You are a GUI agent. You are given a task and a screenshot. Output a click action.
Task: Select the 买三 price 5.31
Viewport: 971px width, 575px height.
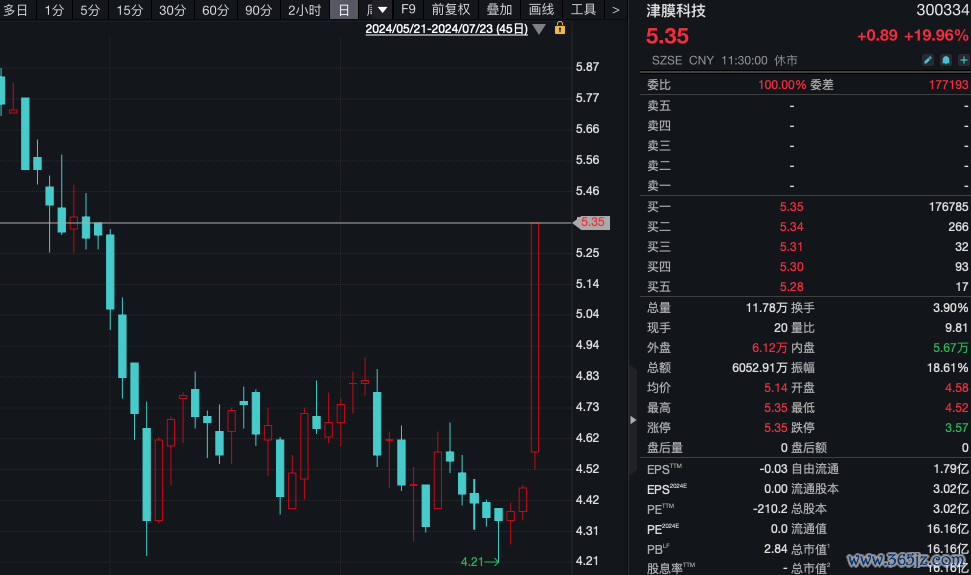[x=791, y=246]
